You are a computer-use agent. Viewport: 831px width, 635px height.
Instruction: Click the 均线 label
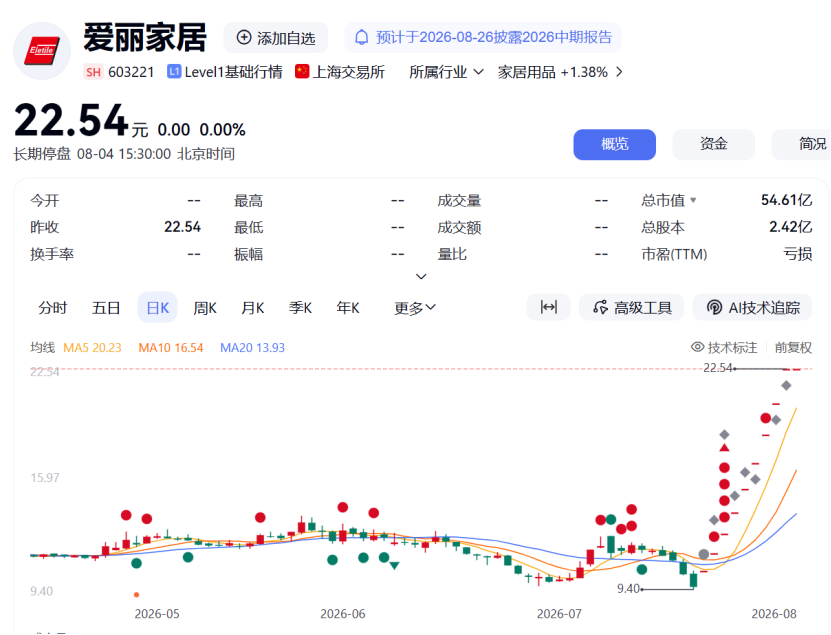[x=42, y=348]
